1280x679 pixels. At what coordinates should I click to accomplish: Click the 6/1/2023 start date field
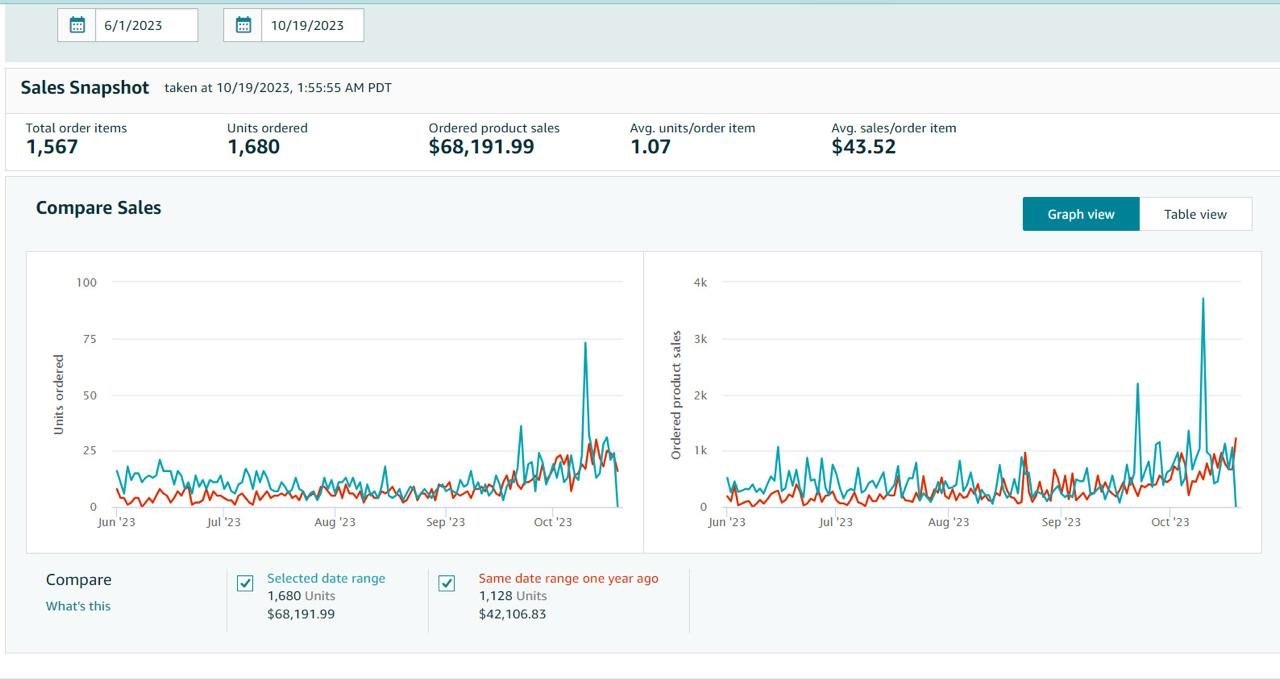tap(146, 25)
